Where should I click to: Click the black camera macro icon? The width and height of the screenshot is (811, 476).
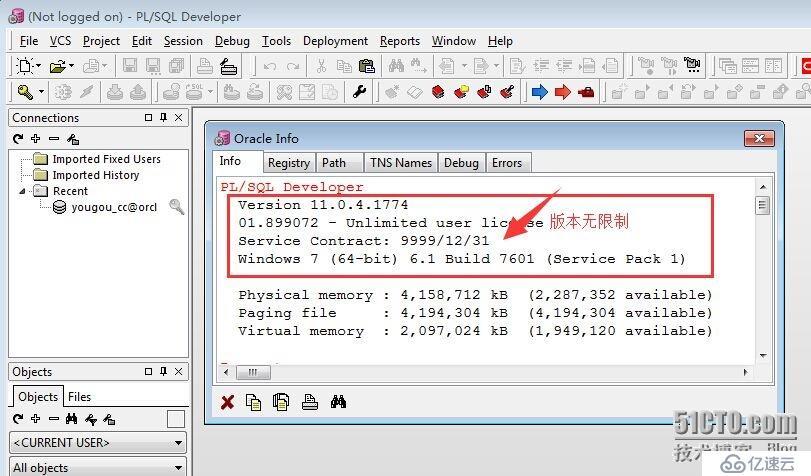coord(692,65)
